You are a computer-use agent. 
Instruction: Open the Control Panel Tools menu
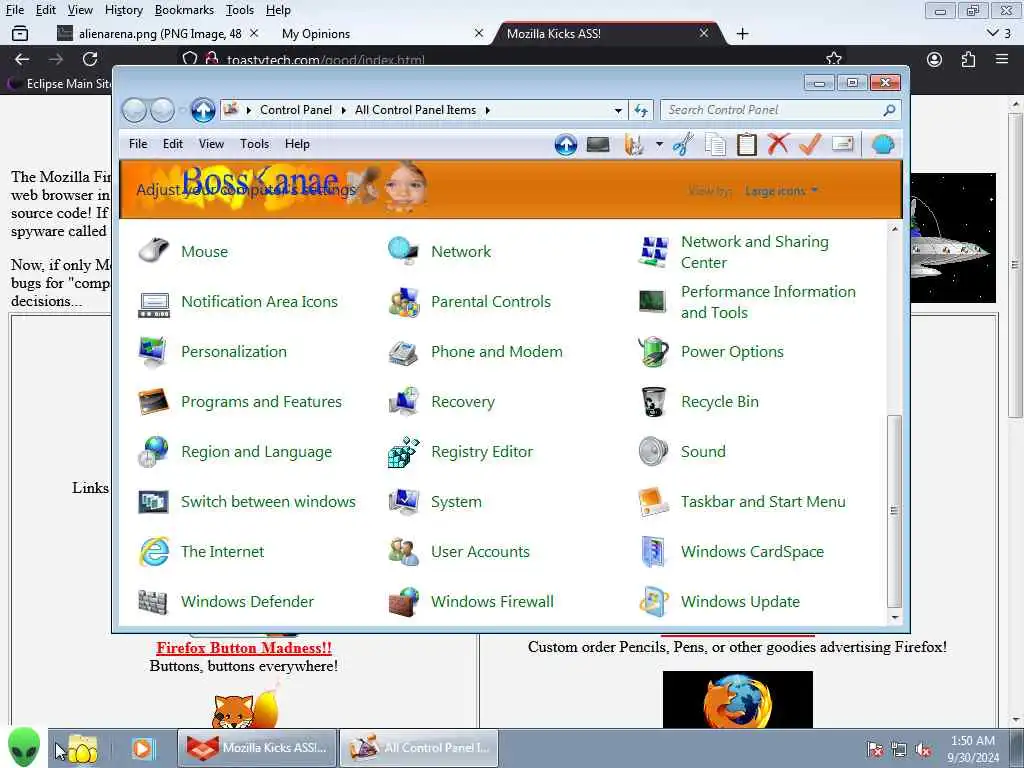tap(254, 144)
